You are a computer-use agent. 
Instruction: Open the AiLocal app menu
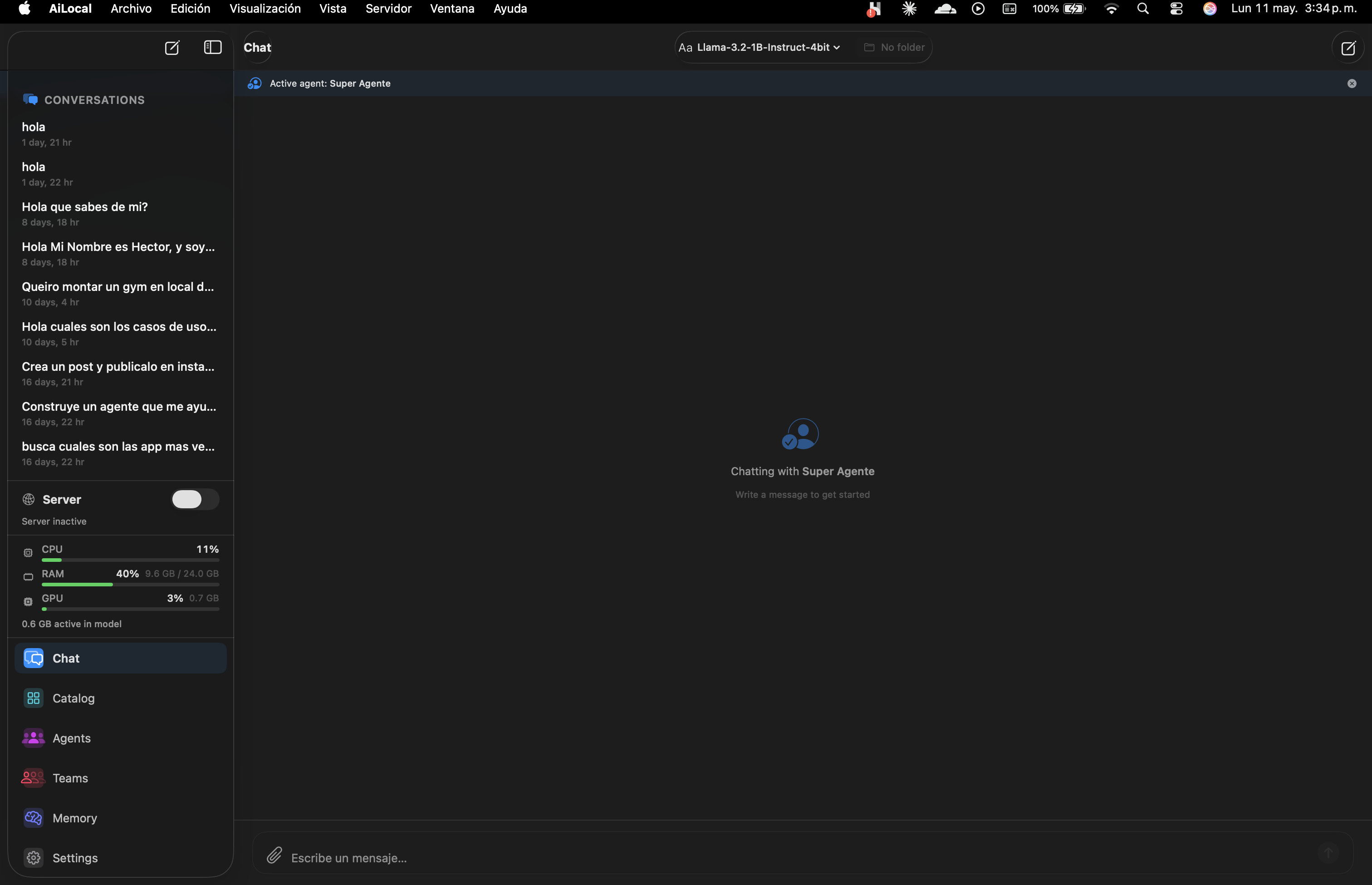[x=70, y=9]
